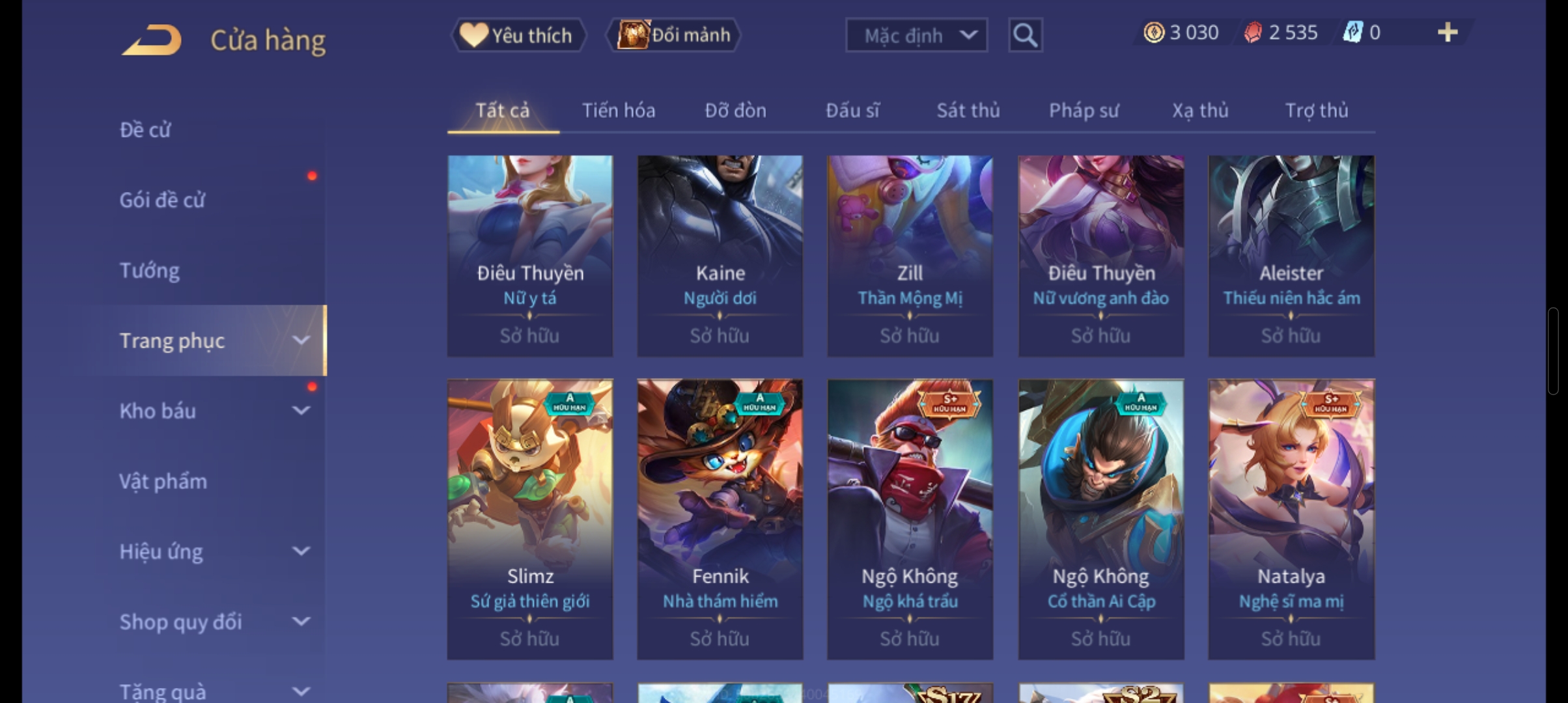
Task: Tap the heart Yêu thích button
Action: click(518, 35)
